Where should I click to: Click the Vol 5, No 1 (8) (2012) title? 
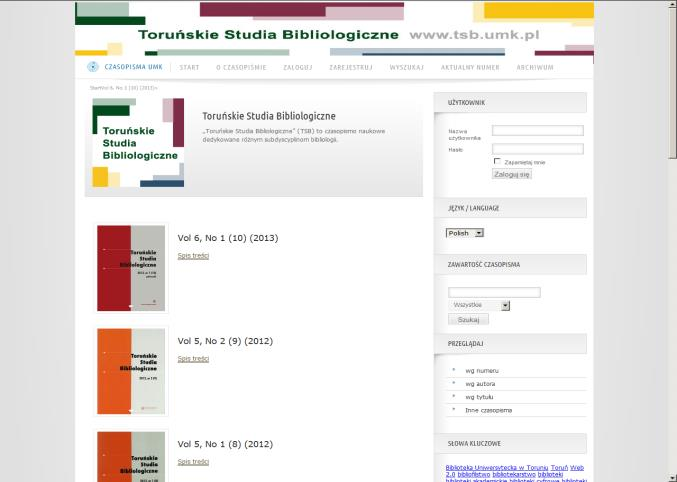click(225, 444)
